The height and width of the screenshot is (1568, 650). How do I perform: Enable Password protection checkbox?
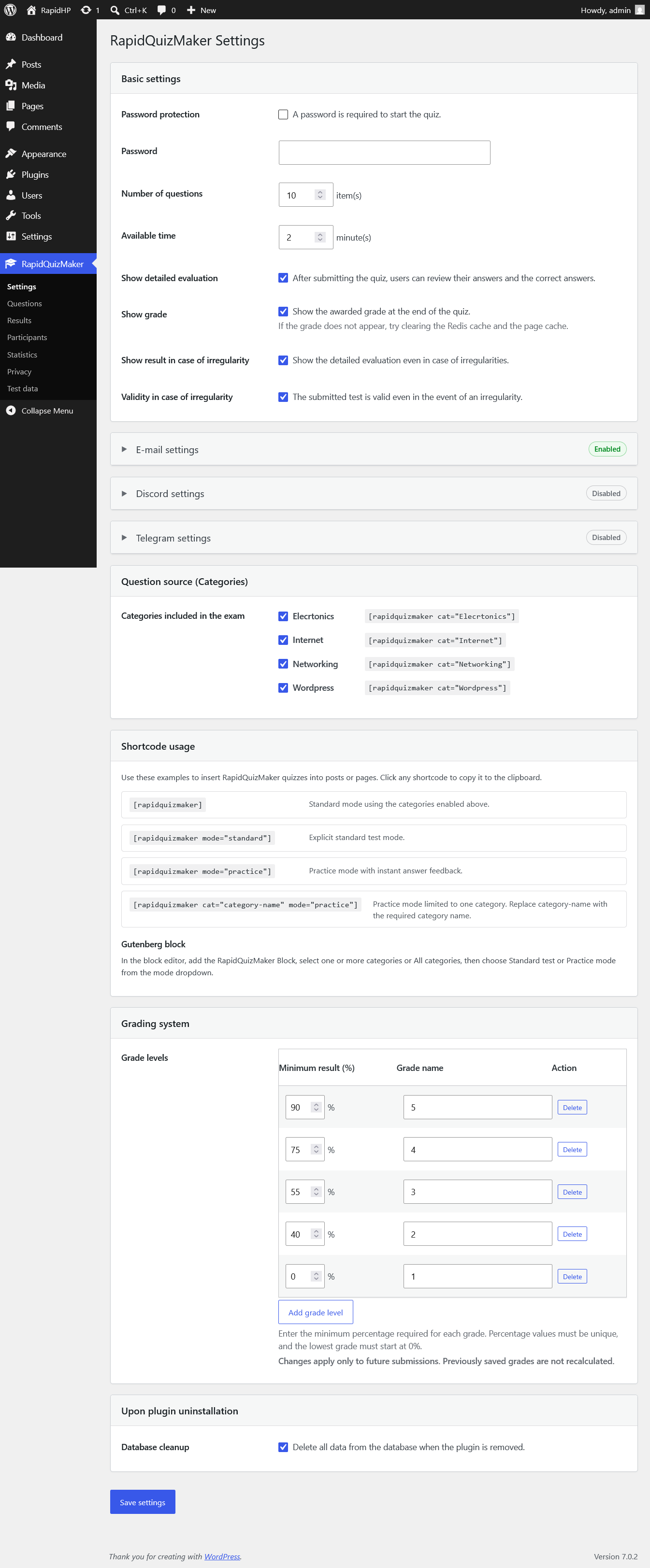(283, 114)
